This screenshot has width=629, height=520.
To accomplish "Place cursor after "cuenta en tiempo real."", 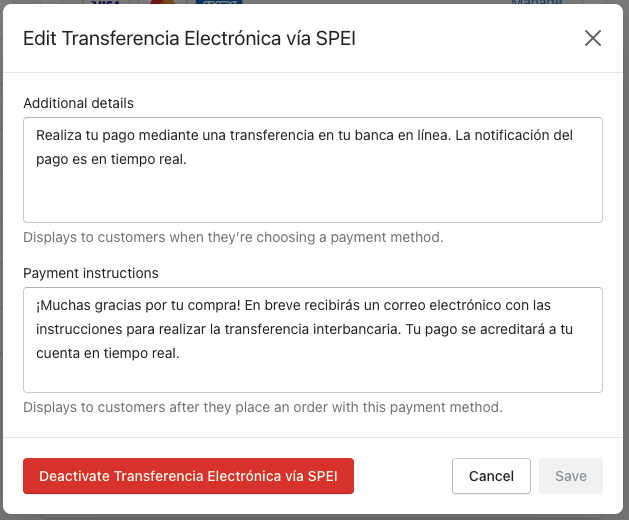I will 180,353.
